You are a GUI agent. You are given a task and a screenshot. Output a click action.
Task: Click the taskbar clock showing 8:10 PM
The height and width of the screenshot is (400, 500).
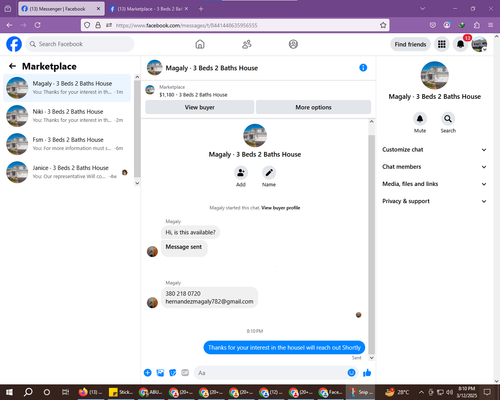[x=467, y=392]
